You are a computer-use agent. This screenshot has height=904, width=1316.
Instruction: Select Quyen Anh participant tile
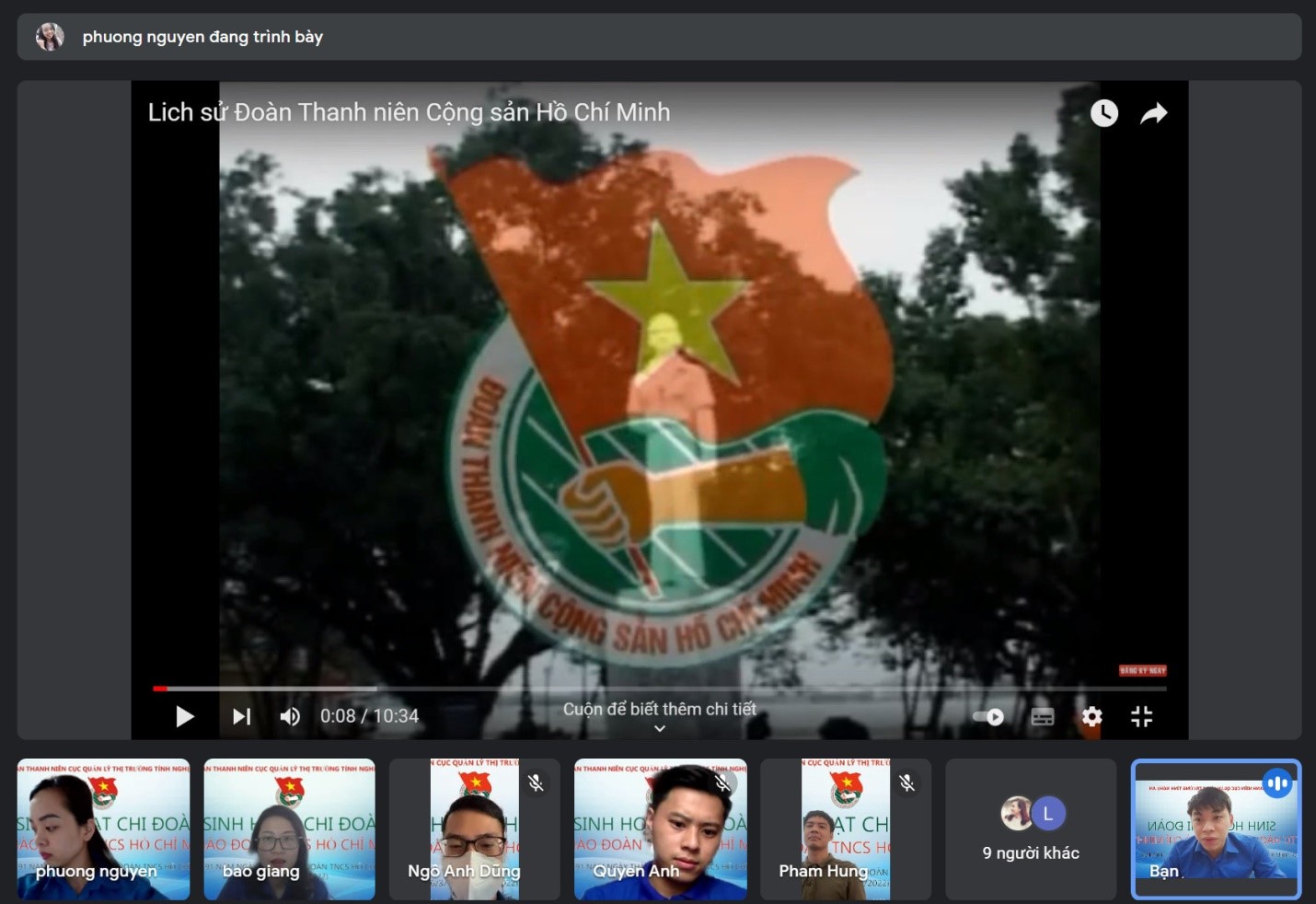(x=661, y=829)
